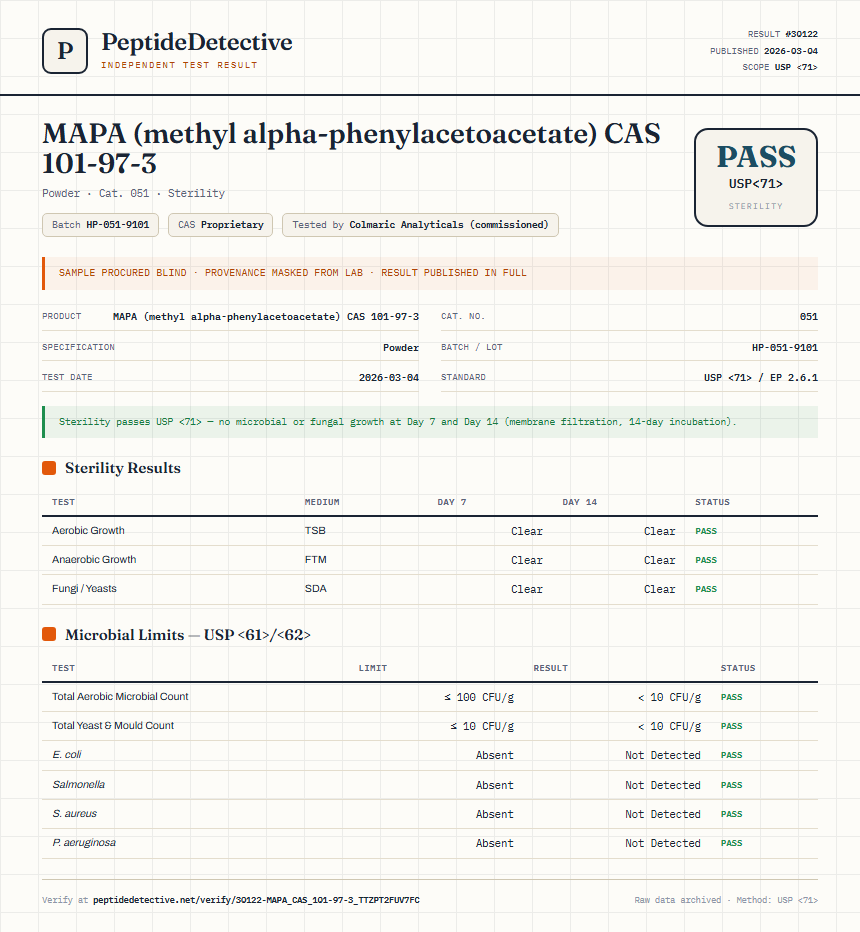860x932 pixels.
Task: Click the SCOPE USP <71> text
Action: (x=780, y=67)
